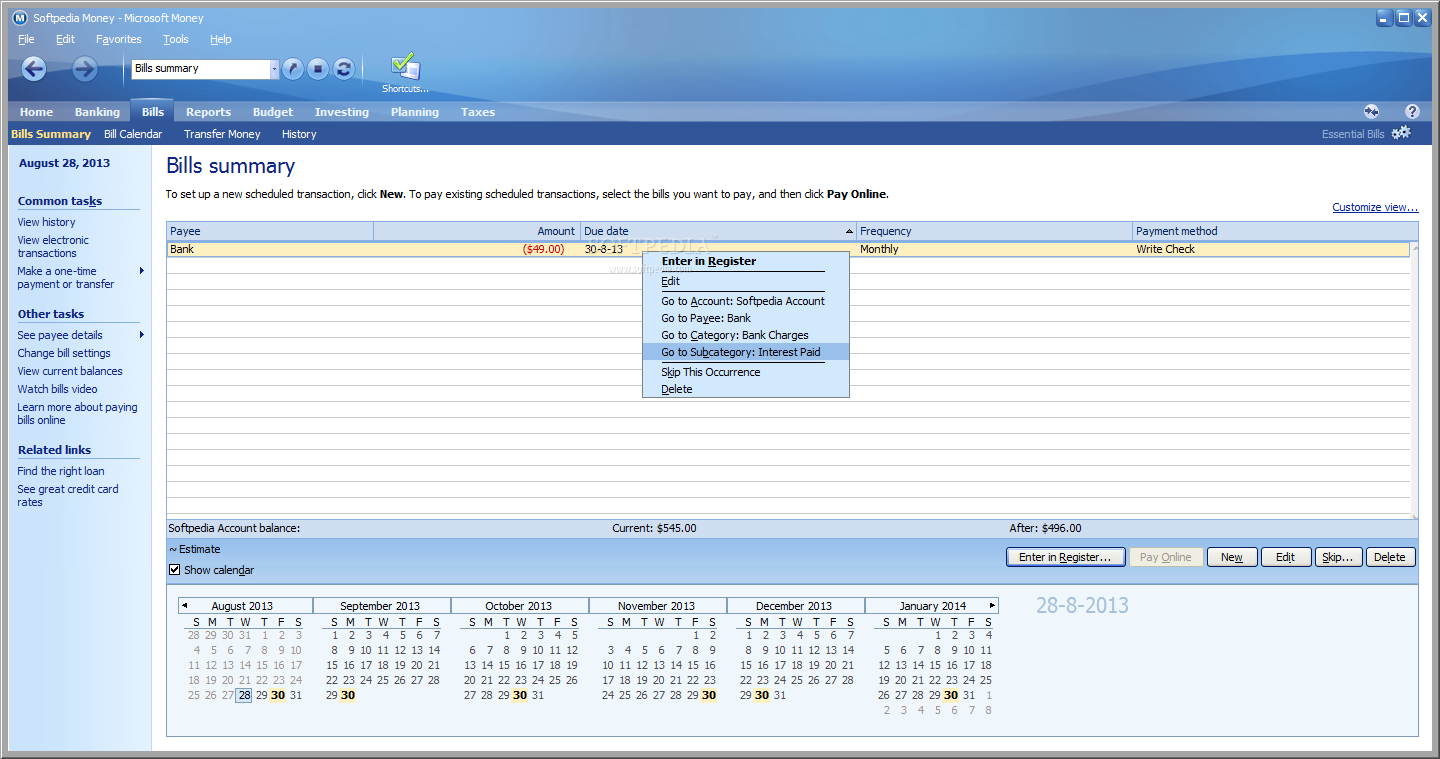Uncheck the Show calendar checkbox
The height and width of the screenshot is (759, 1440).
pos(174,569)
